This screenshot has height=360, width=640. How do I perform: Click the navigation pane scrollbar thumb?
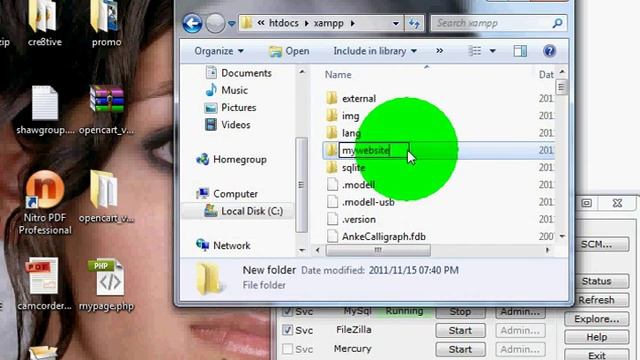click(301, 185)
